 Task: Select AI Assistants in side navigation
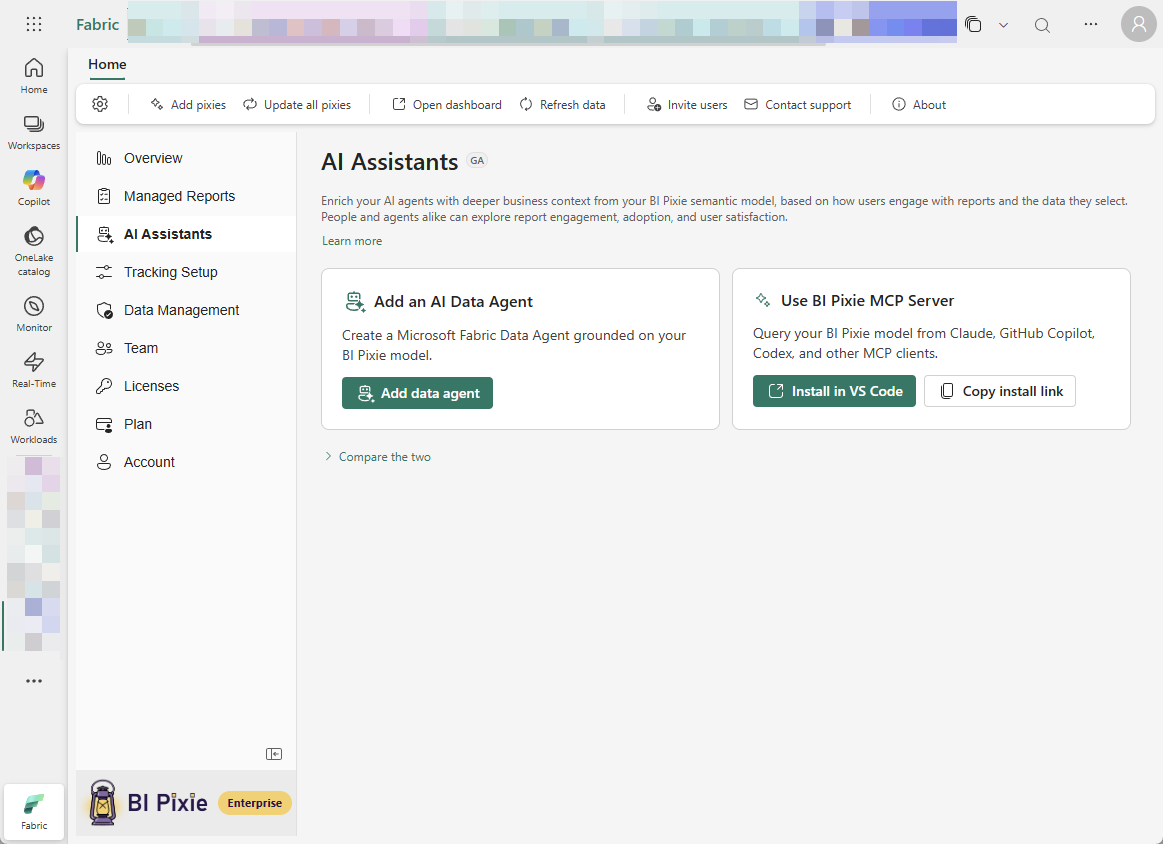(186, 234)
